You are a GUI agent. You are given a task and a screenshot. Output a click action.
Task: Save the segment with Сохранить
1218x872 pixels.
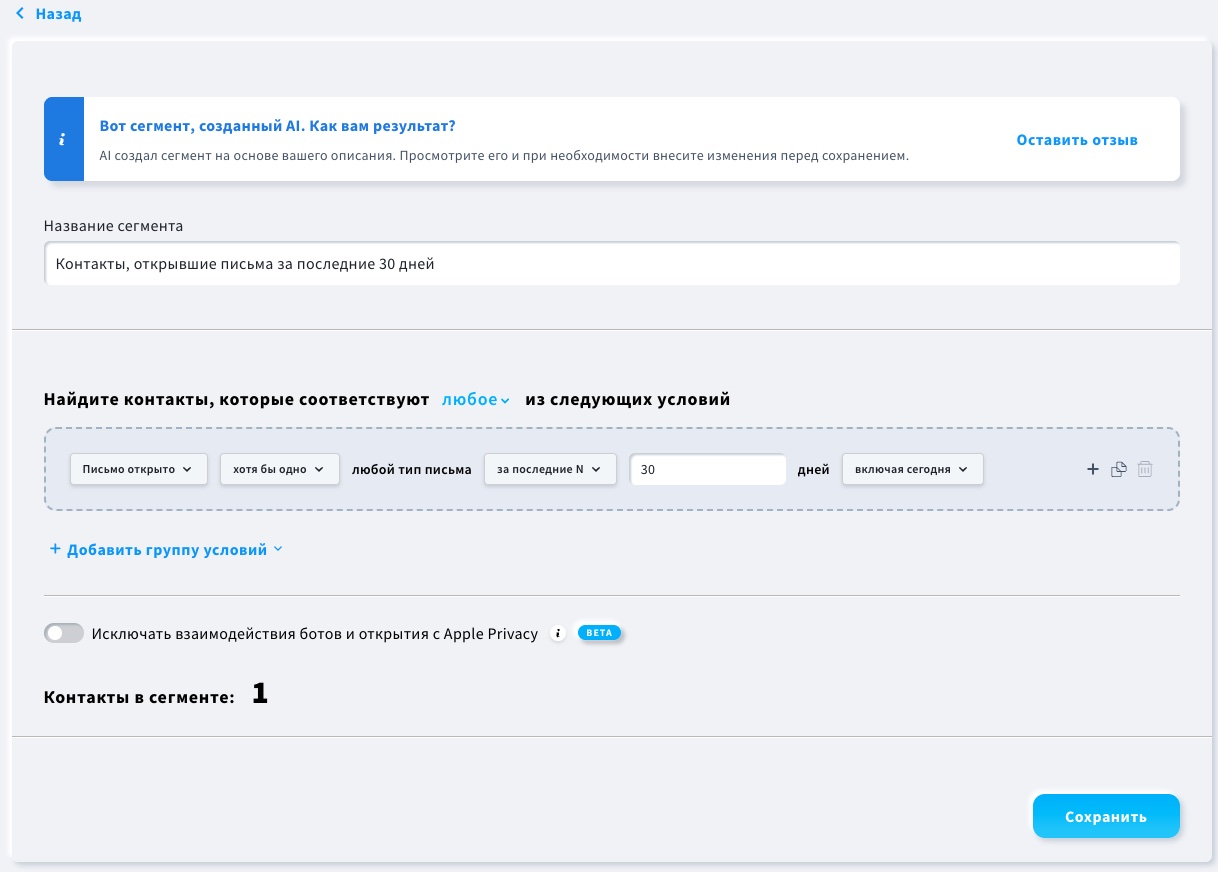click(1105, 816)
